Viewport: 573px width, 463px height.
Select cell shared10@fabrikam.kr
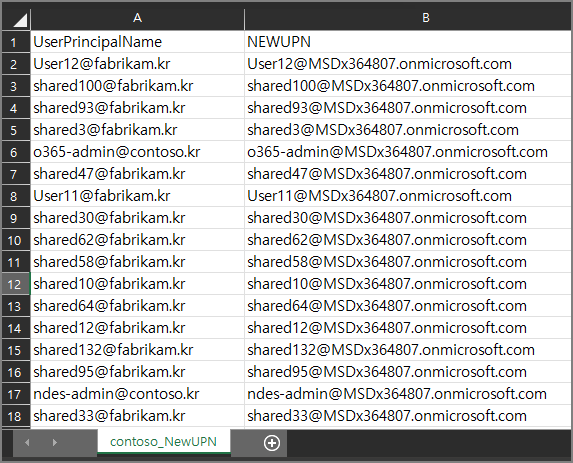[137, 284]
